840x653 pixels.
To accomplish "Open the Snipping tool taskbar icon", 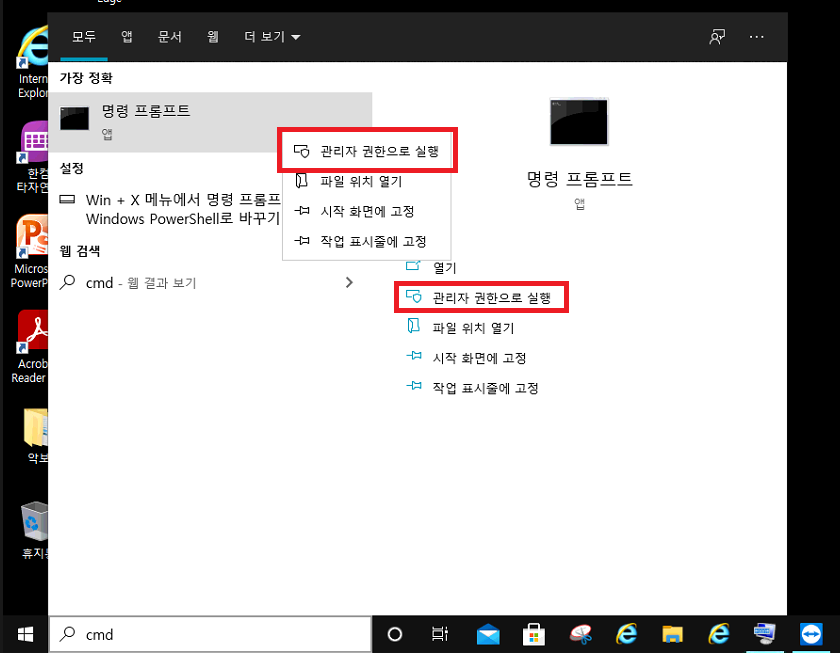I will pos(580,635).
